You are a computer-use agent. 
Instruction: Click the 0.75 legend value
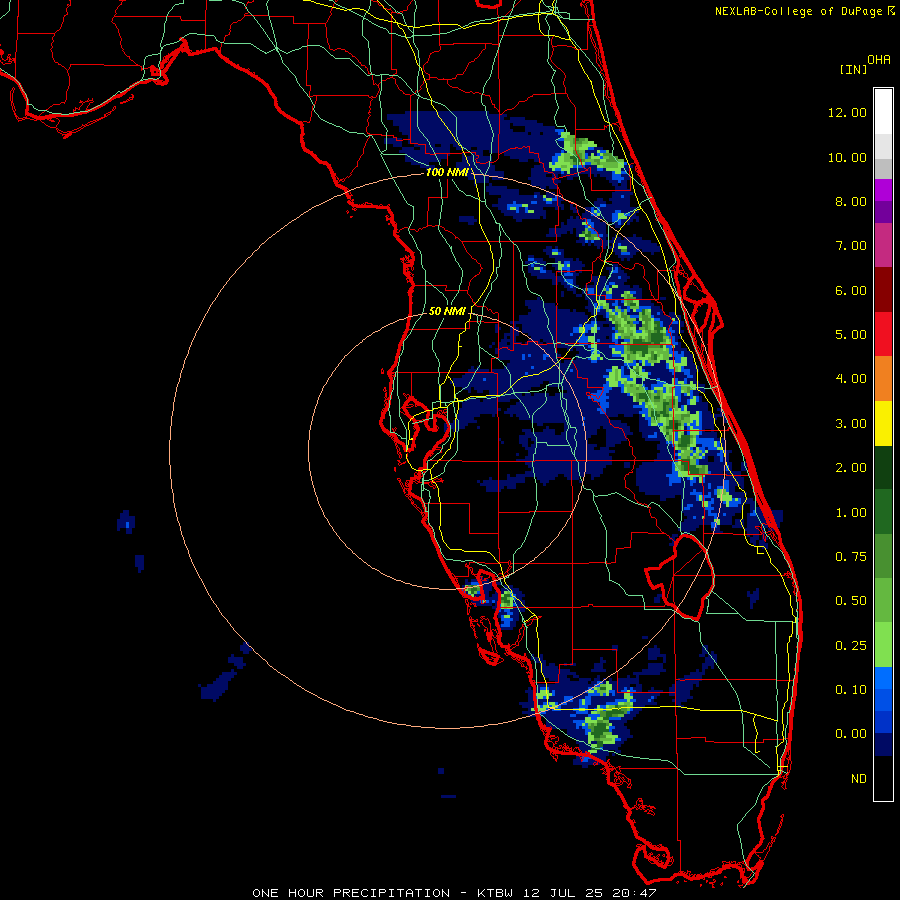coord(850,557)
